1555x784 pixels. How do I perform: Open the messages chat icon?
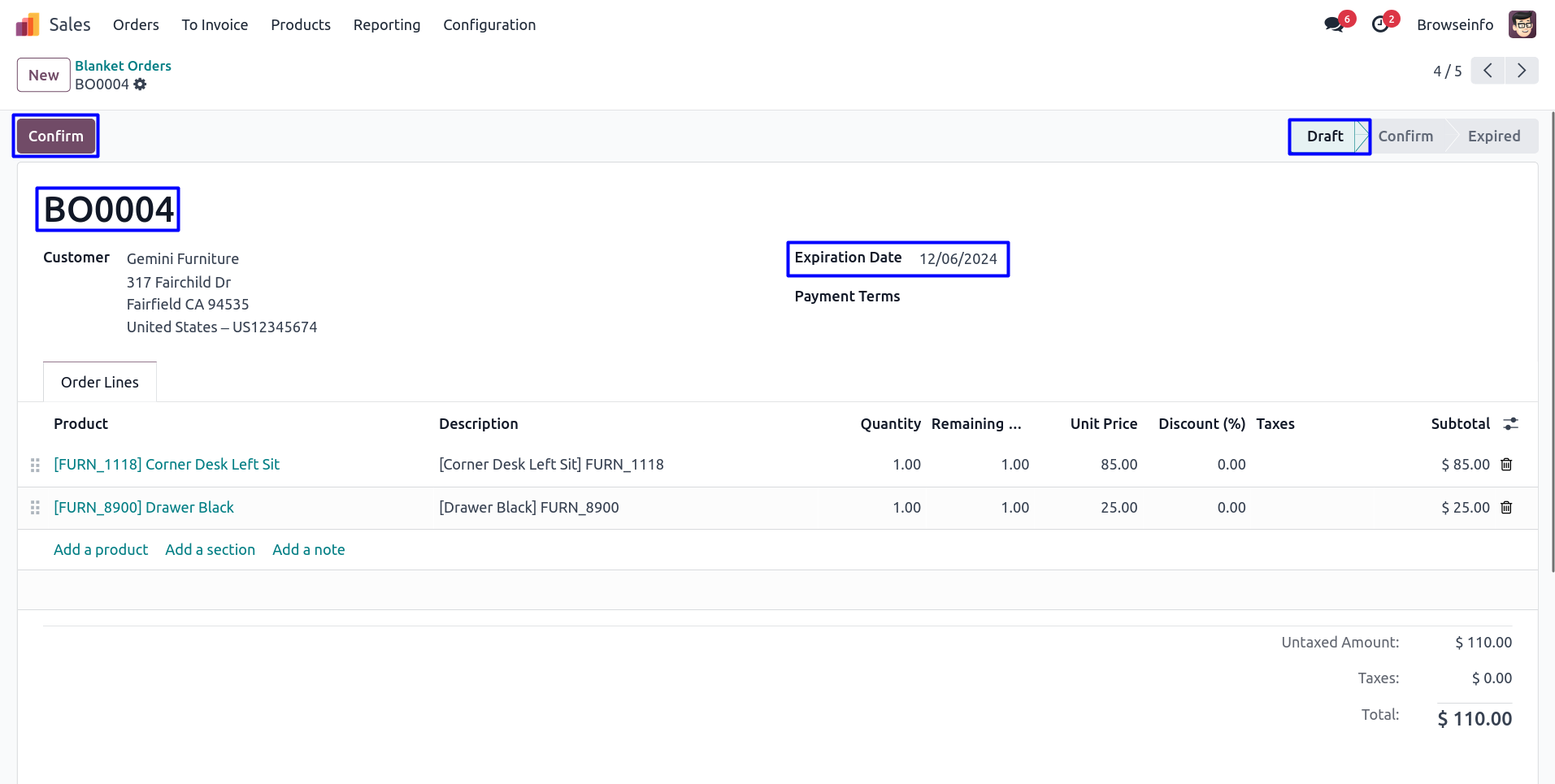(1333, 24)
